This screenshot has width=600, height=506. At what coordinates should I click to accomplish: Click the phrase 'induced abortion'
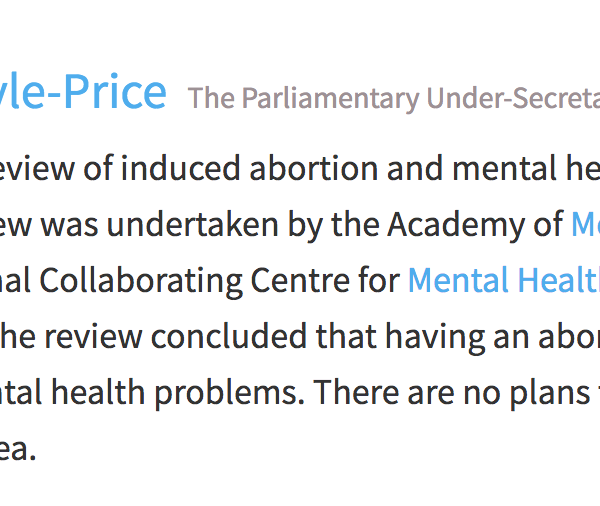pos(249,168)
